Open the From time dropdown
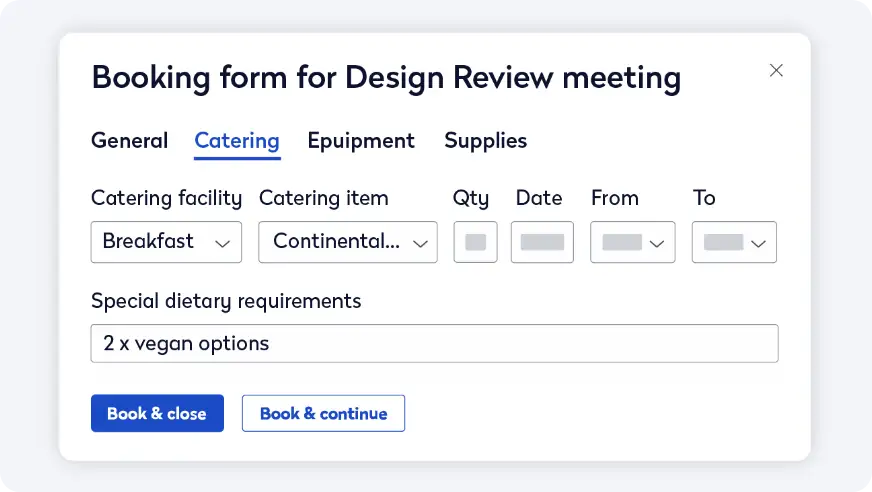The height and width of the screenshot is (492, 872). point(633,242)
